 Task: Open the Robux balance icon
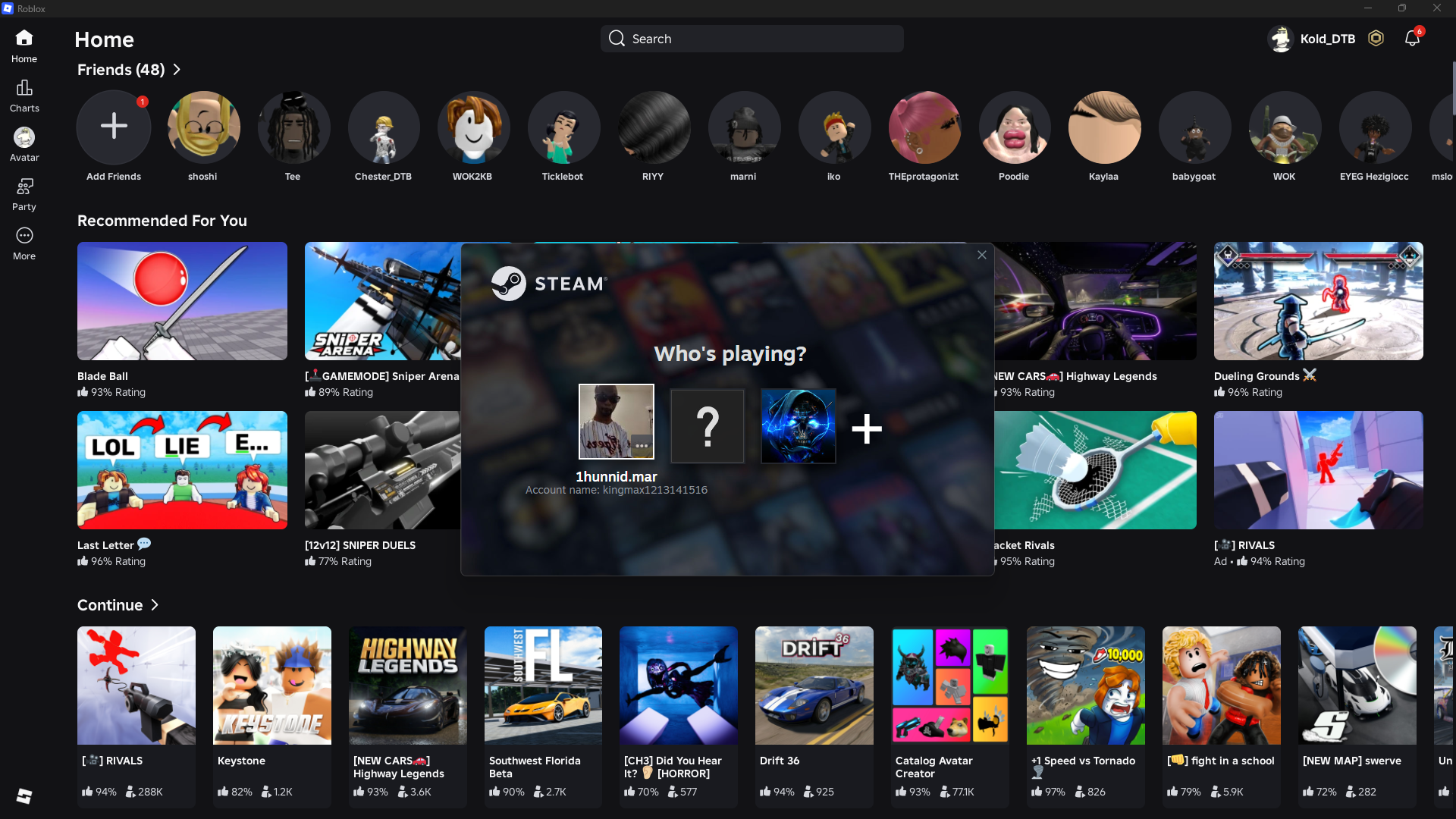point(1376,39)
